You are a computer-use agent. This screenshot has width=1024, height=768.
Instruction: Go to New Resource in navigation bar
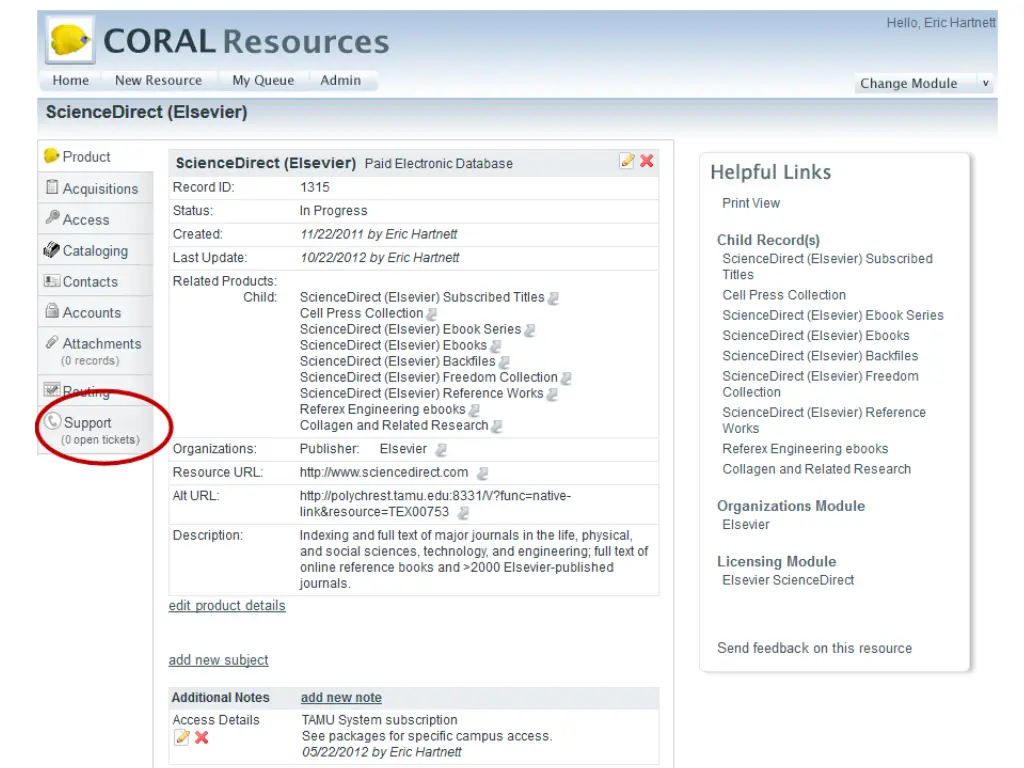pos(158,80)
